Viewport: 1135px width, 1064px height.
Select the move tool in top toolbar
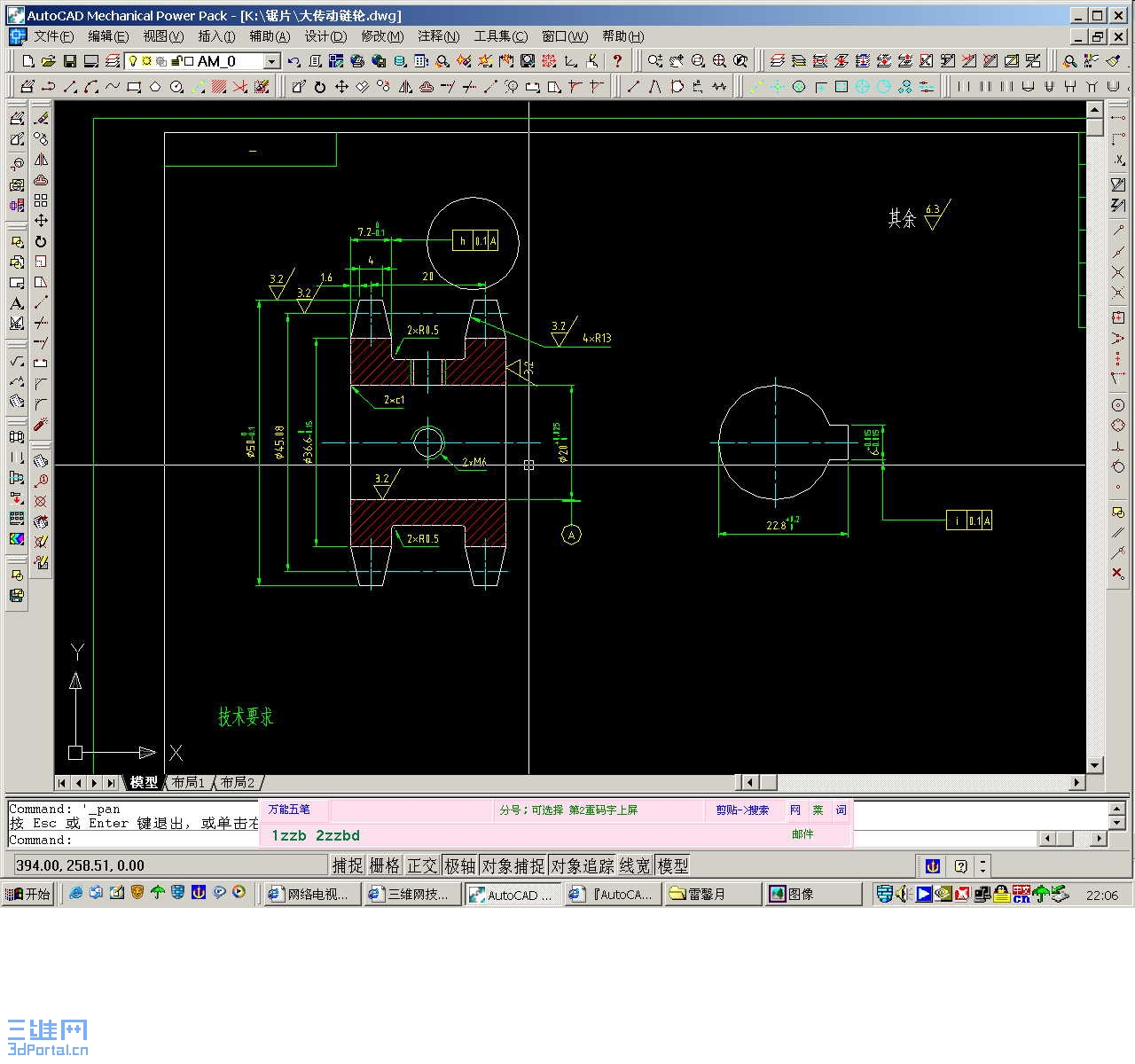341,87
